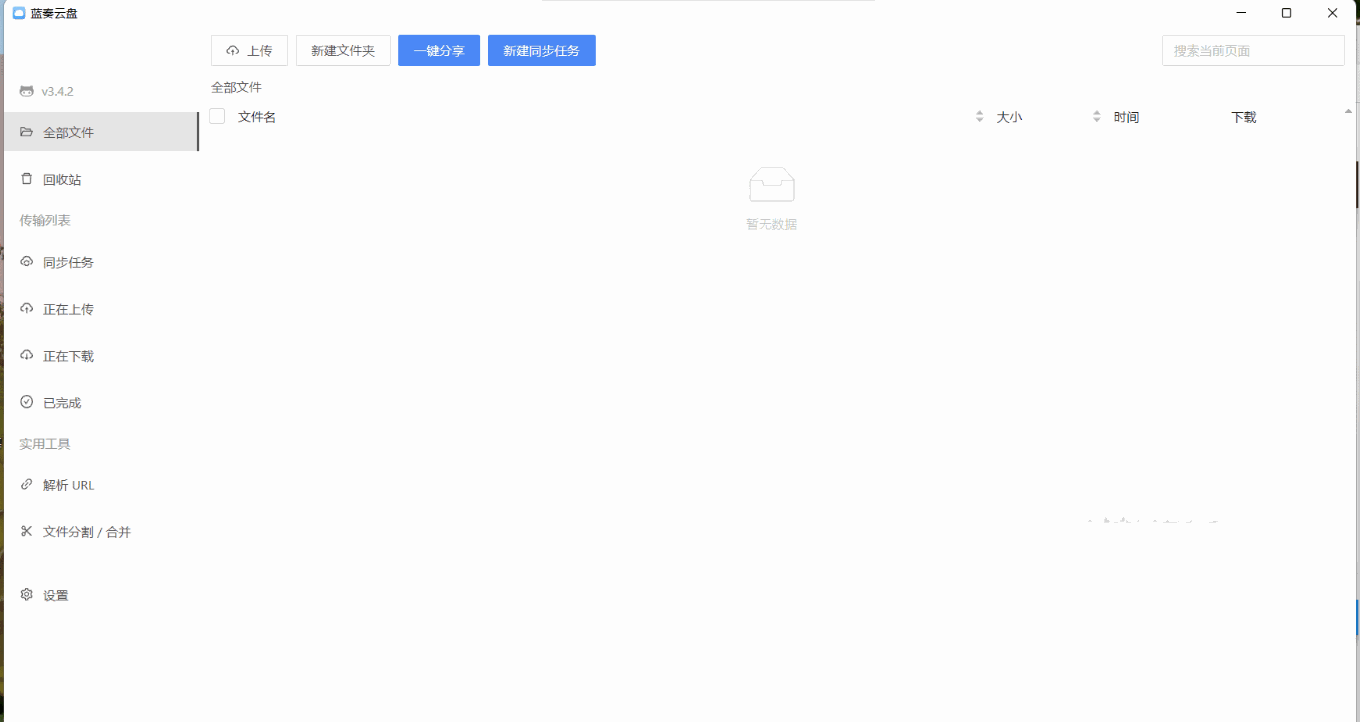Click the cloud upload icon for 正在上传
Screen dimensions: 1360x722
coord(27,309)
